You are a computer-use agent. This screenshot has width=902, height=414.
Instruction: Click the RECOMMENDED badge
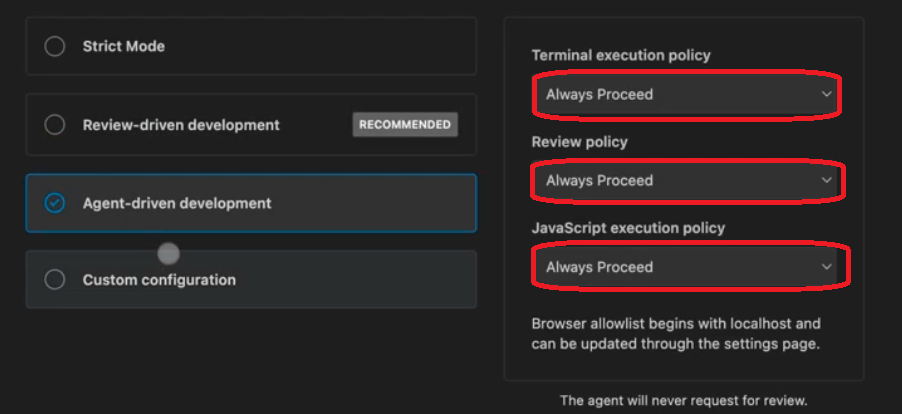pyautogui.click(x=405, y=125)
